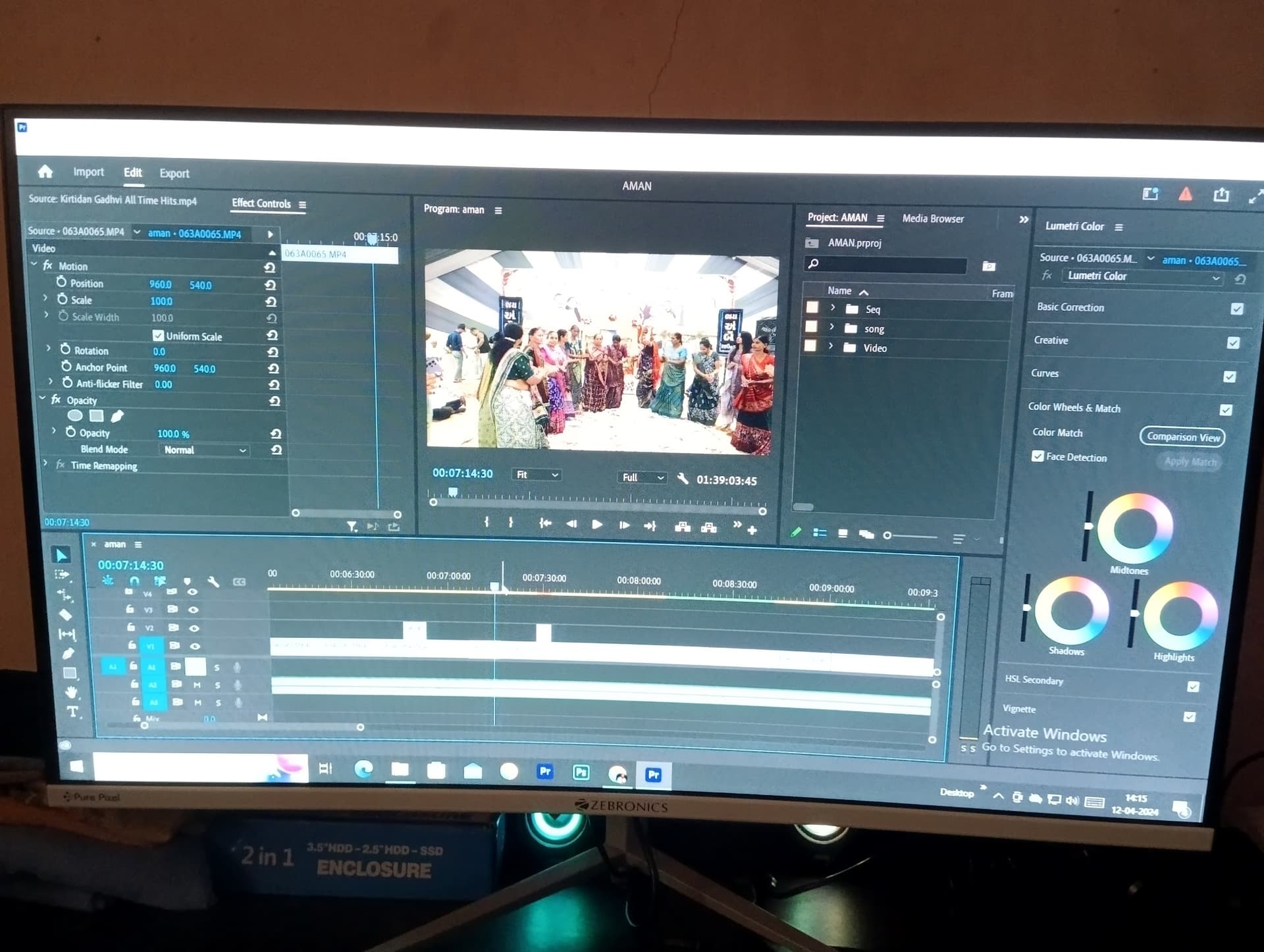Select the Hand tool

(x=71, y=692)
